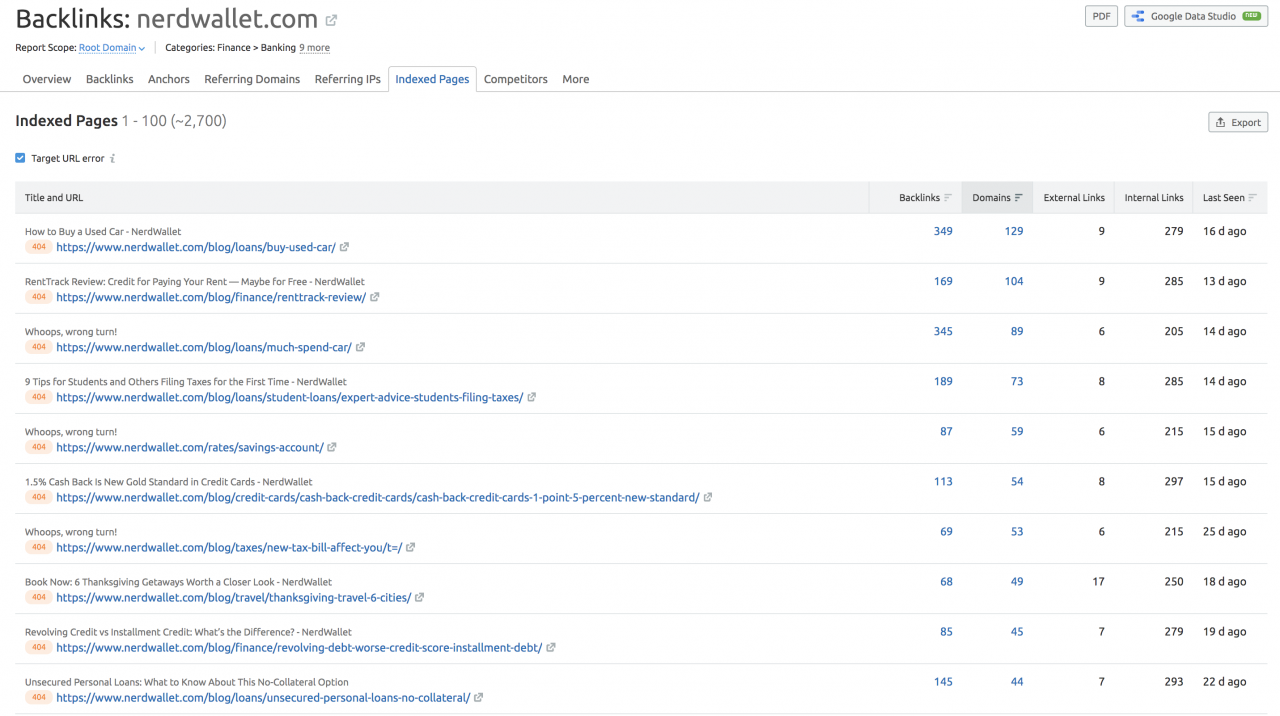The height and width of the screenshot is (716, 1280).
Task: Click the 349 backlinks count
Action: (943, 231)
